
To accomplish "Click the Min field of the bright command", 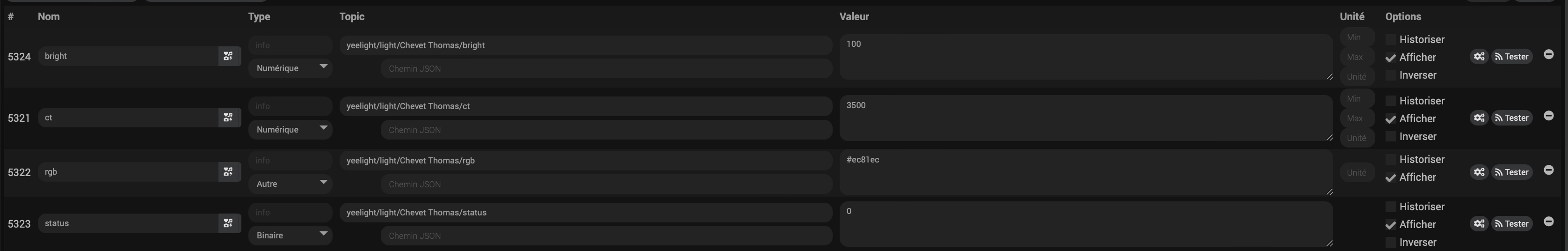I will (1357, 38).
